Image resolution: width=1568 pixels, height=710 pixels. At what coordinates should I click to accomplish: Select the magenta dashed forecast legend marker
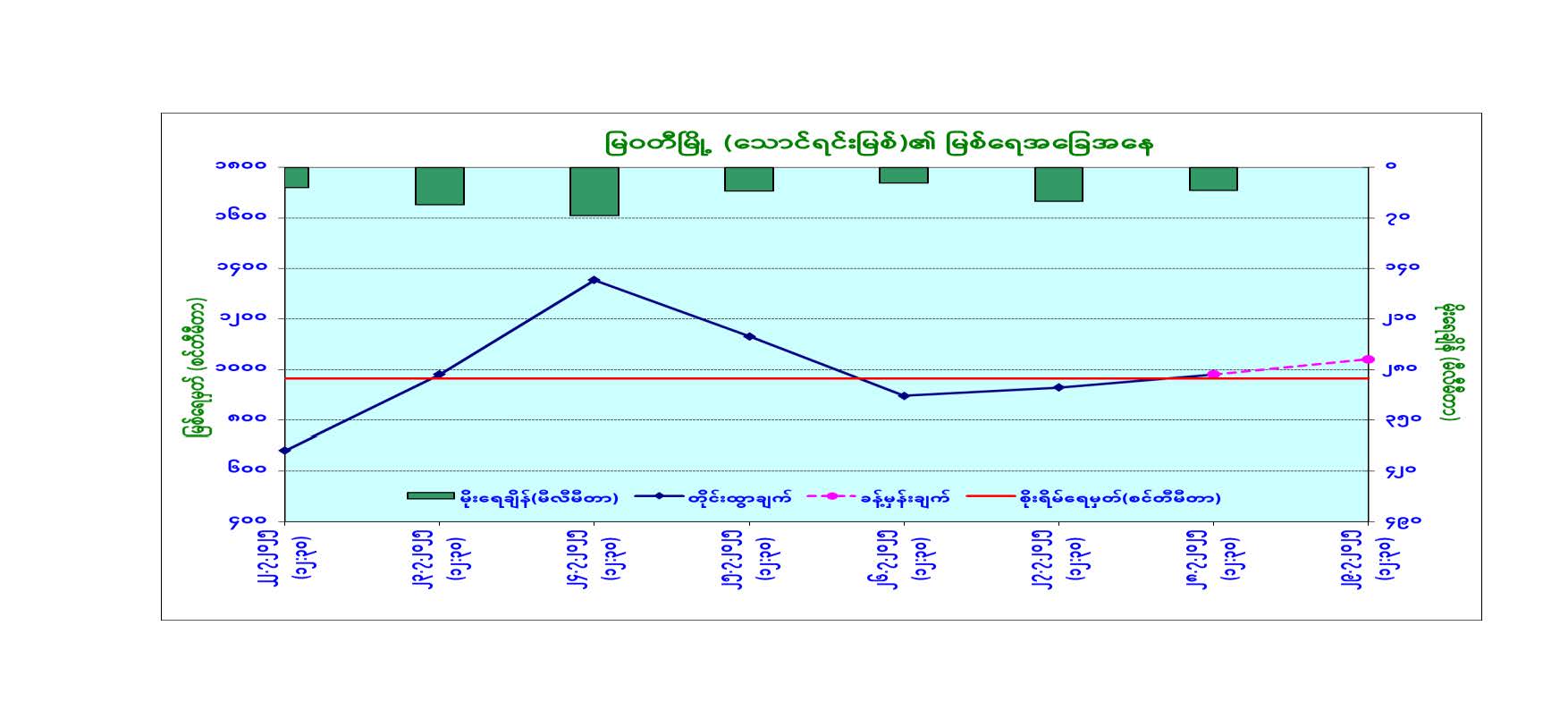(x=830, y=495)
